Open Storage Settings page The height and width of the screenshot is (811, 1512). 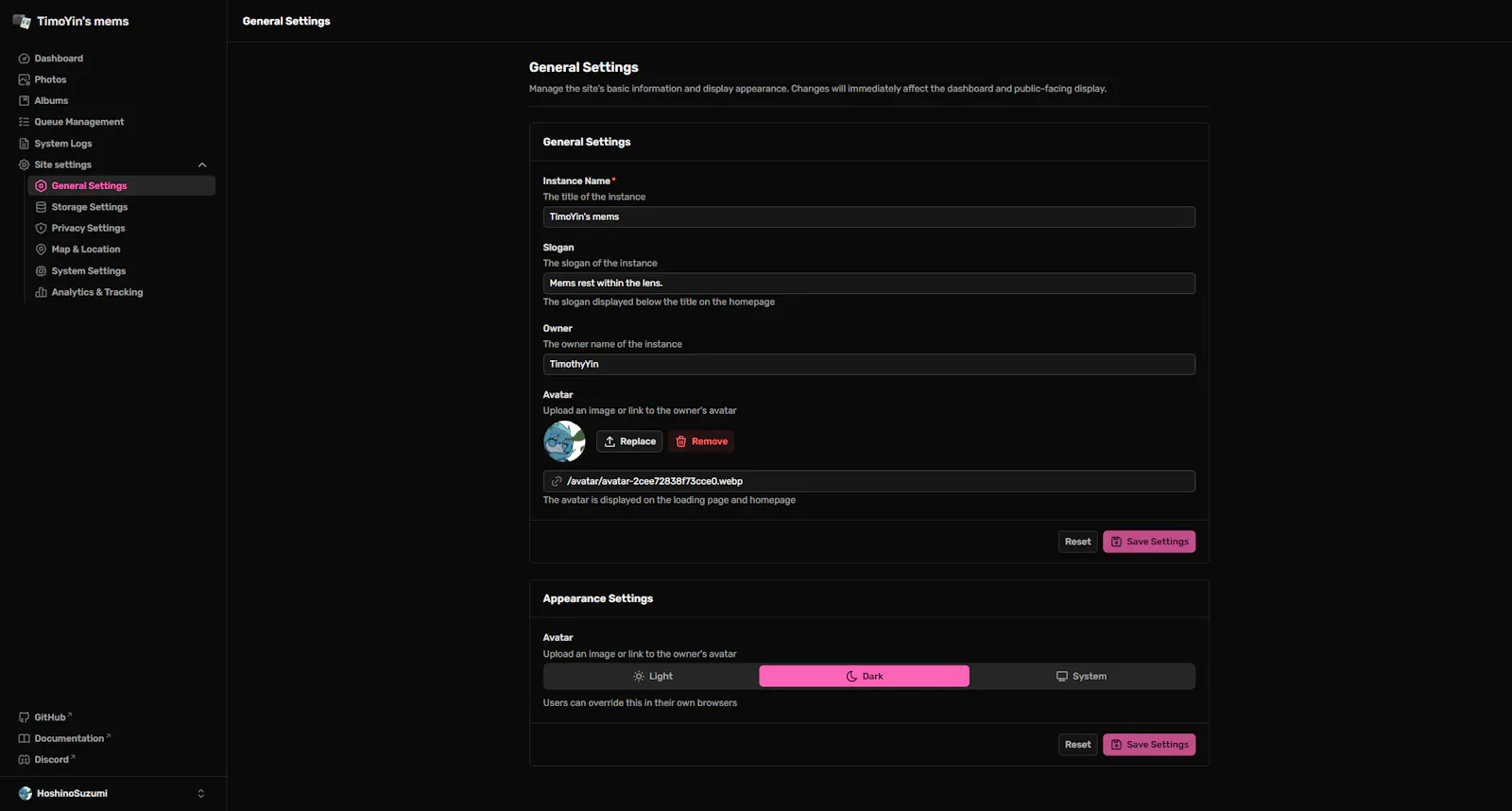(122, 207)
